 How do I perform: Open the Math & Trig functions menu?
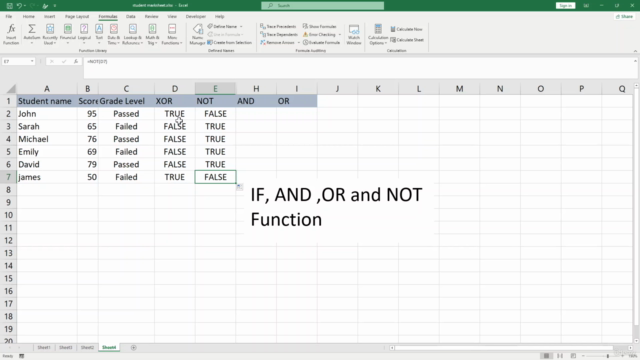[x=152, y=34]
